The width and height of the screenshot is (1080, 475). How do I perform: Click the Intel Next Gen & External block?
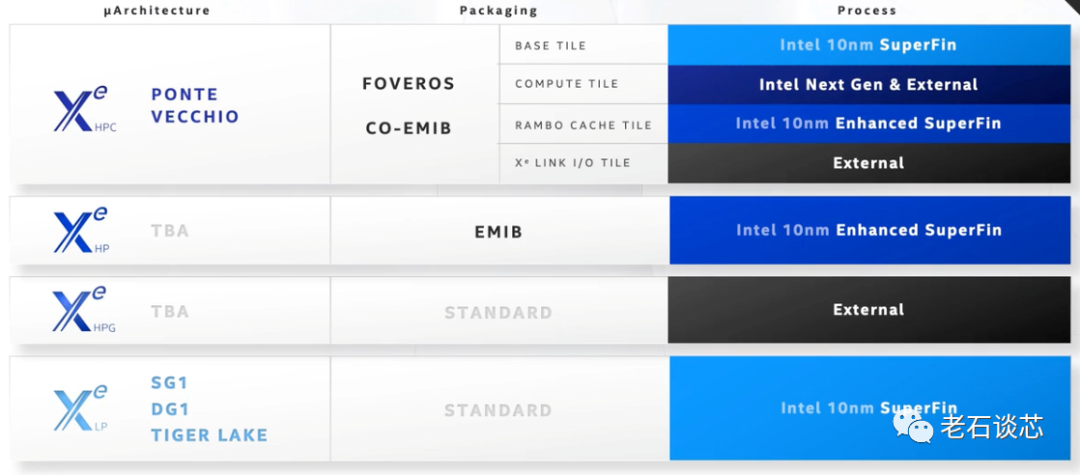pyautogui.click(x=868, y=85)
